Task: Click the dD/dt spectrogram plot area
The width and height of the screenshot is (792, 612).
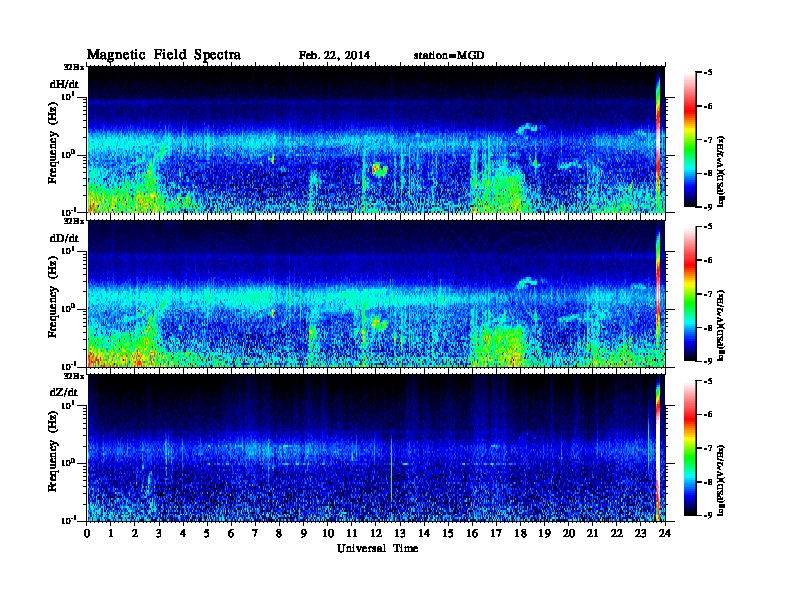Action: point(376,294)
